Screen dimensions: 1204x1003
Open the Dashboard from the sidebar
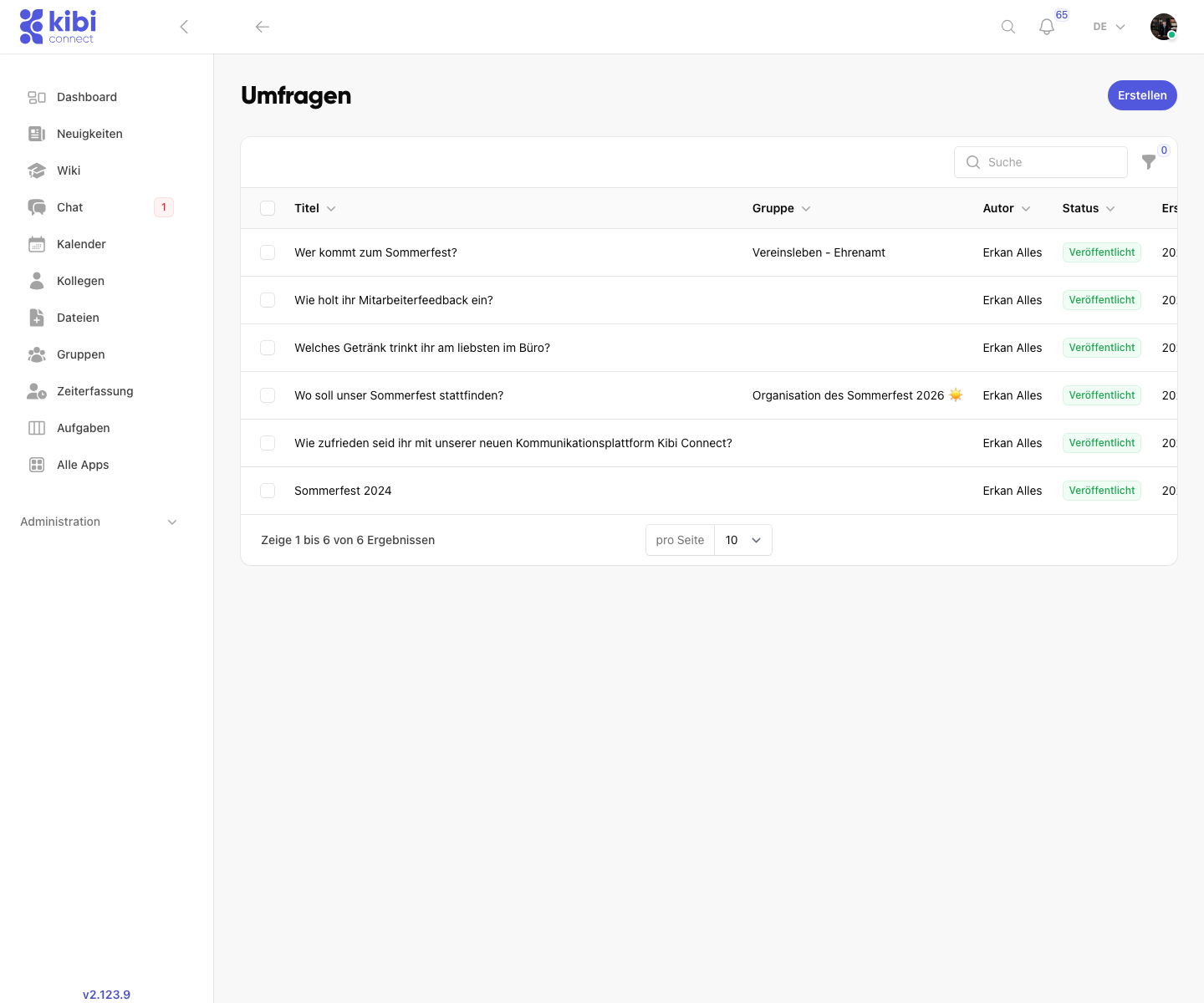[x=87, y=97]
